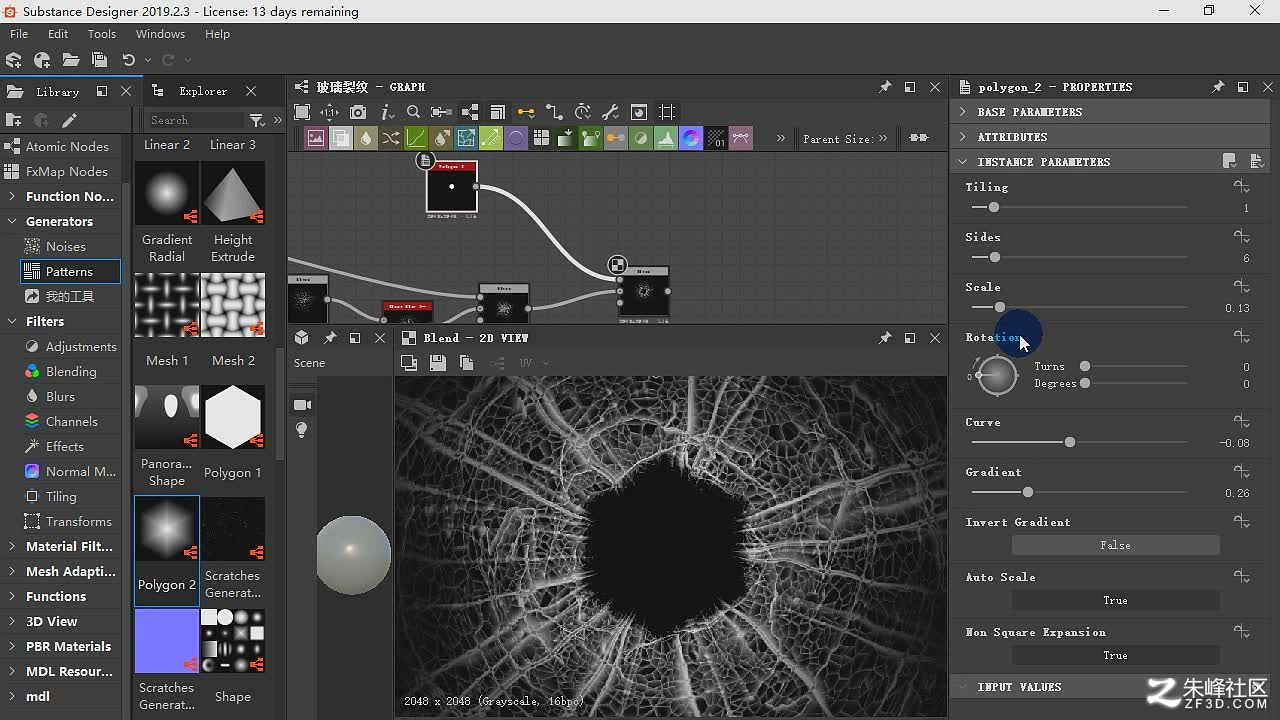The height and width of the screenshot is (720, 1280).
Task: Open the Windows menu
Action: [160, 34]
